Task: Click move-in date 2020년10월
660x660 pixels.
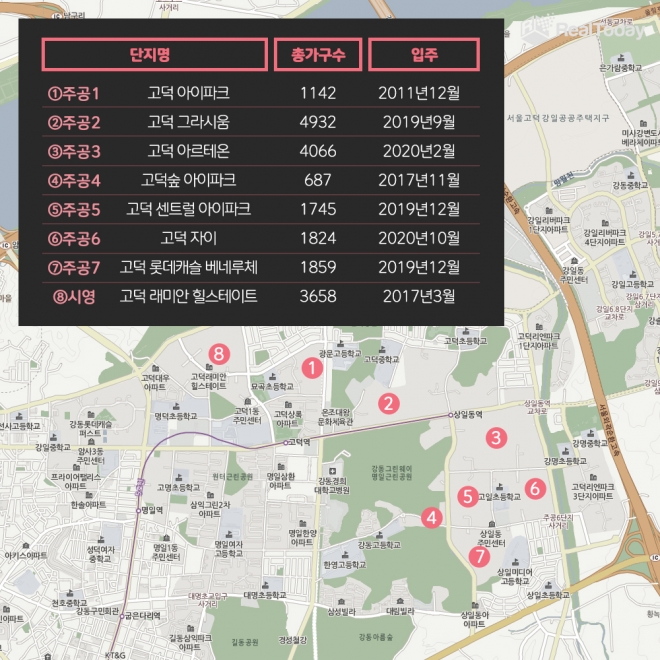Action: (419, 238)
